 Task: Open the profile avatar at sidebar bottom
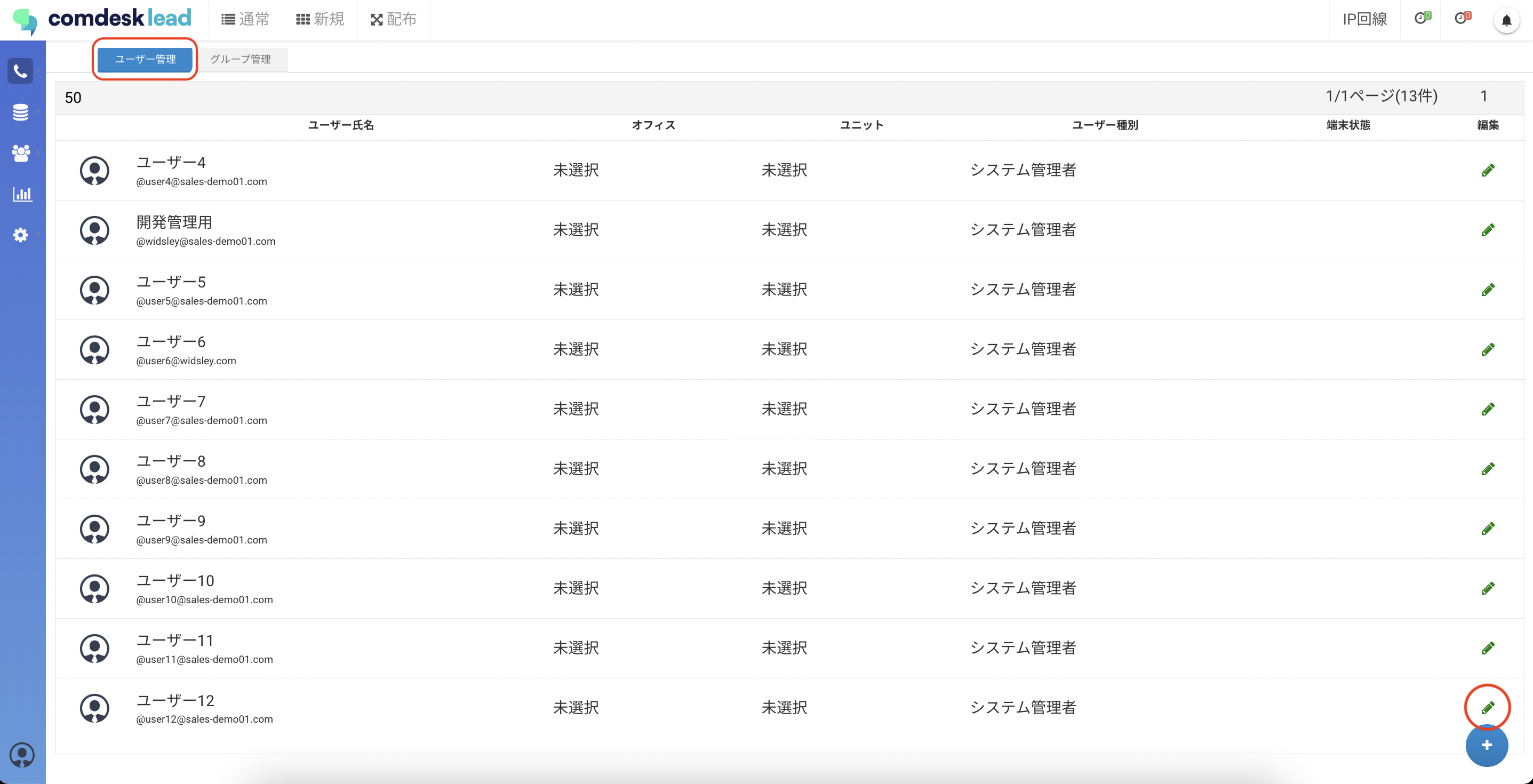click(x=22, y=755)
